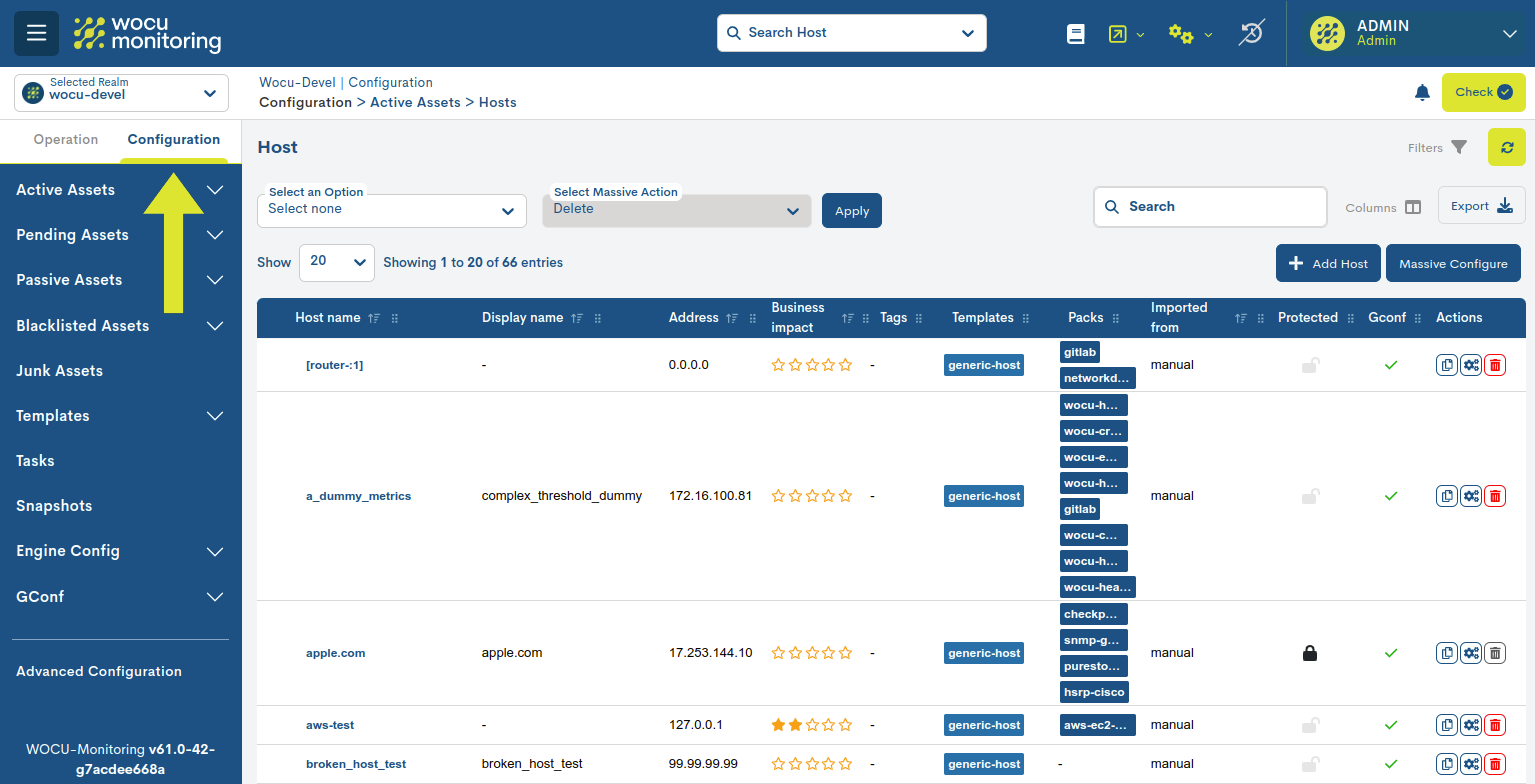1535x784 pixels.
Task: Toggle the protection padlock for a_dummy_metrics
Action: coord(1310,495)
